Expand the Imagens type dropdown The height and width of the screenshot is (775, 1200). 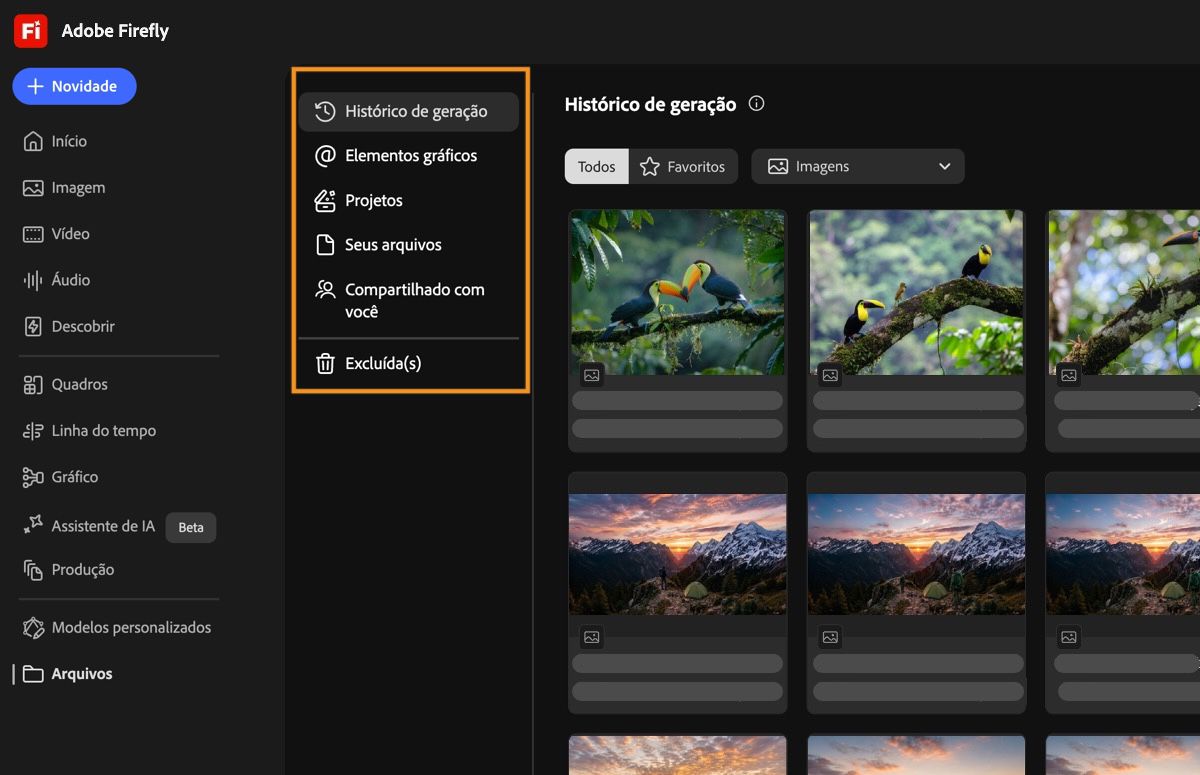click(x=858, y=167)
